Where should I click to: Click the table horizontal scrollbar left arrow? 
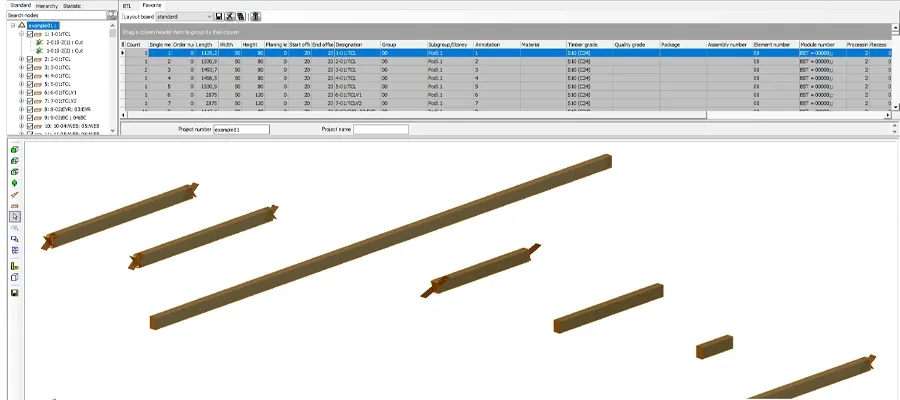(x=124, y=115)
